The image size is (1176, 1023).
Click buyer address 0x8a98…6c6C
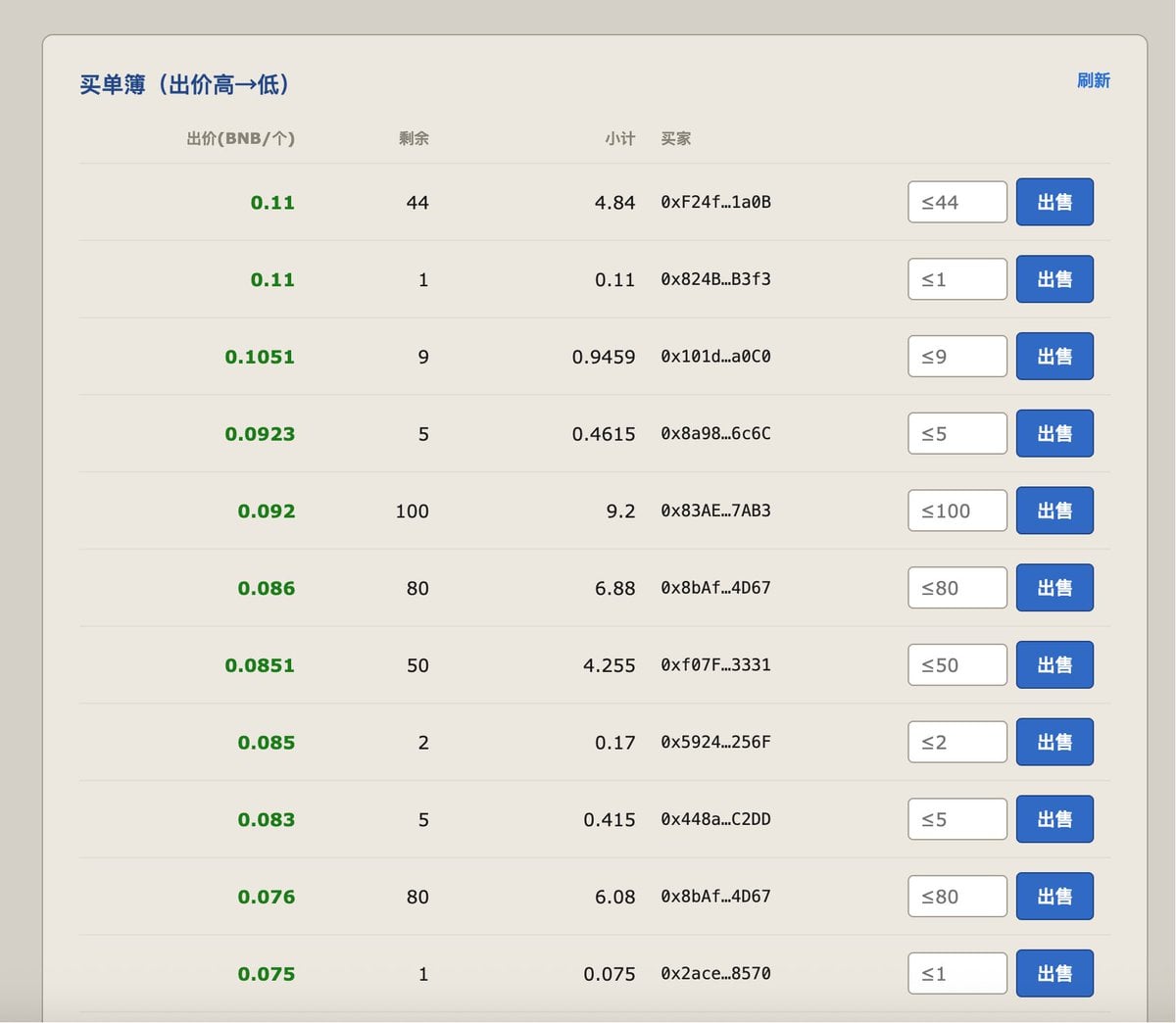(x=715, y=433)
